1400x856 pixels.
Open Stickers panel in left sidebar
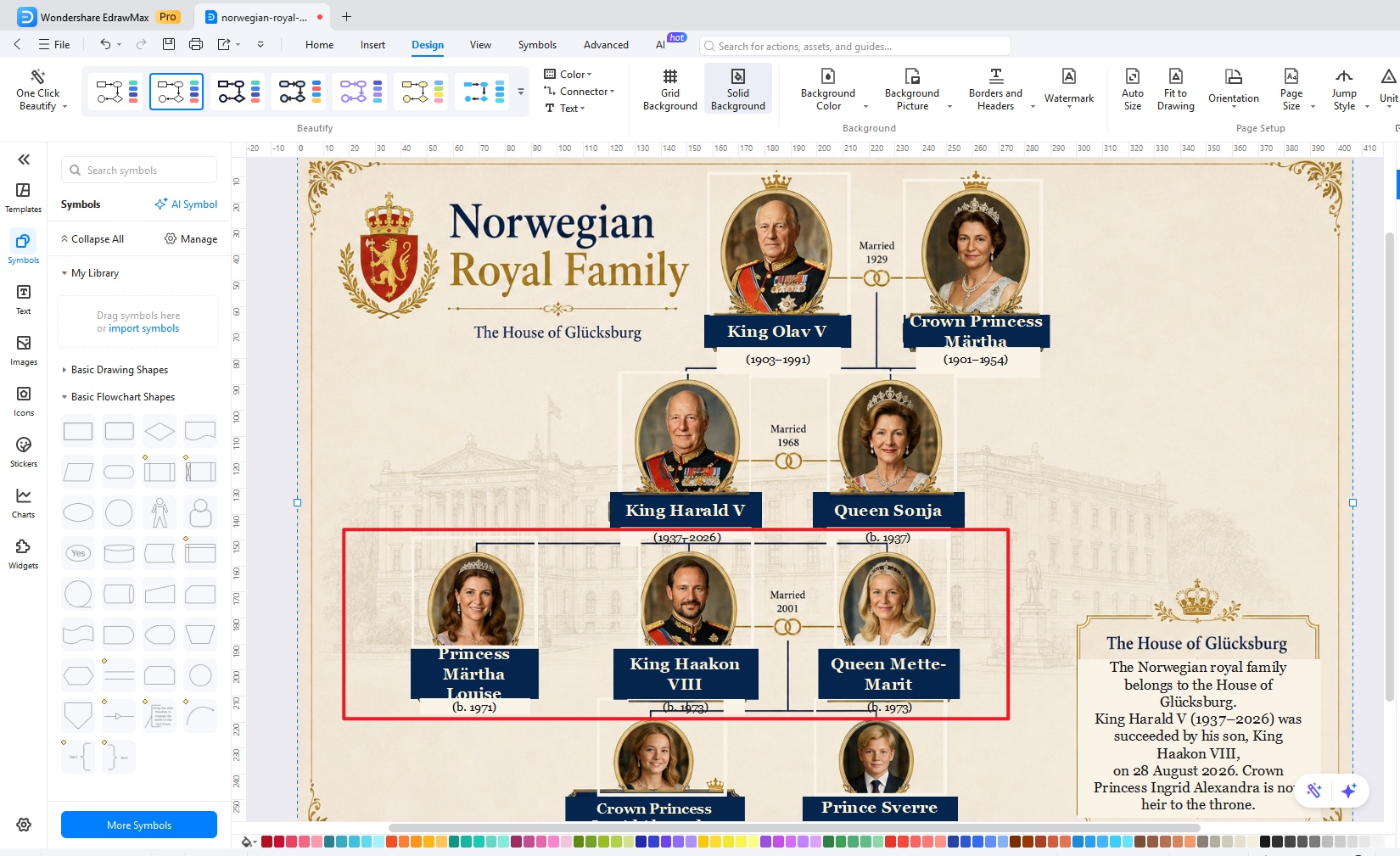click(23, 451)
